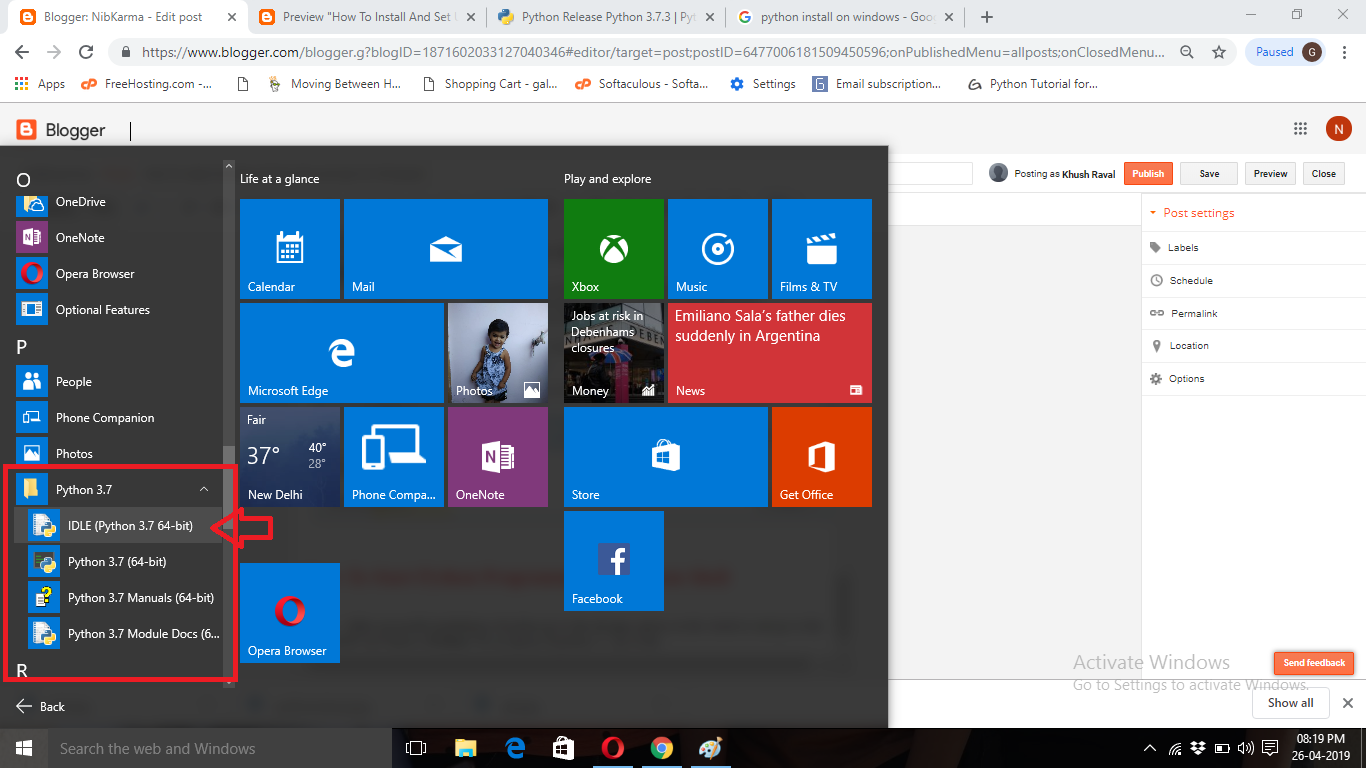
Task: Open Schedule in post settings
Action: click(1181, 280)
